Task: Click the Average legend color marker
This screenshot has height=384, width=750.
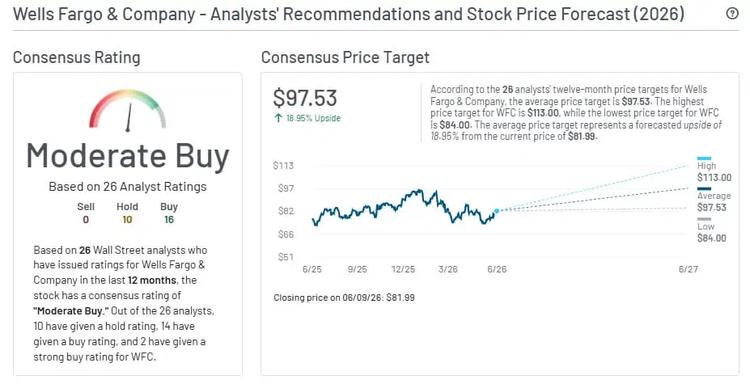Action: 704,188
